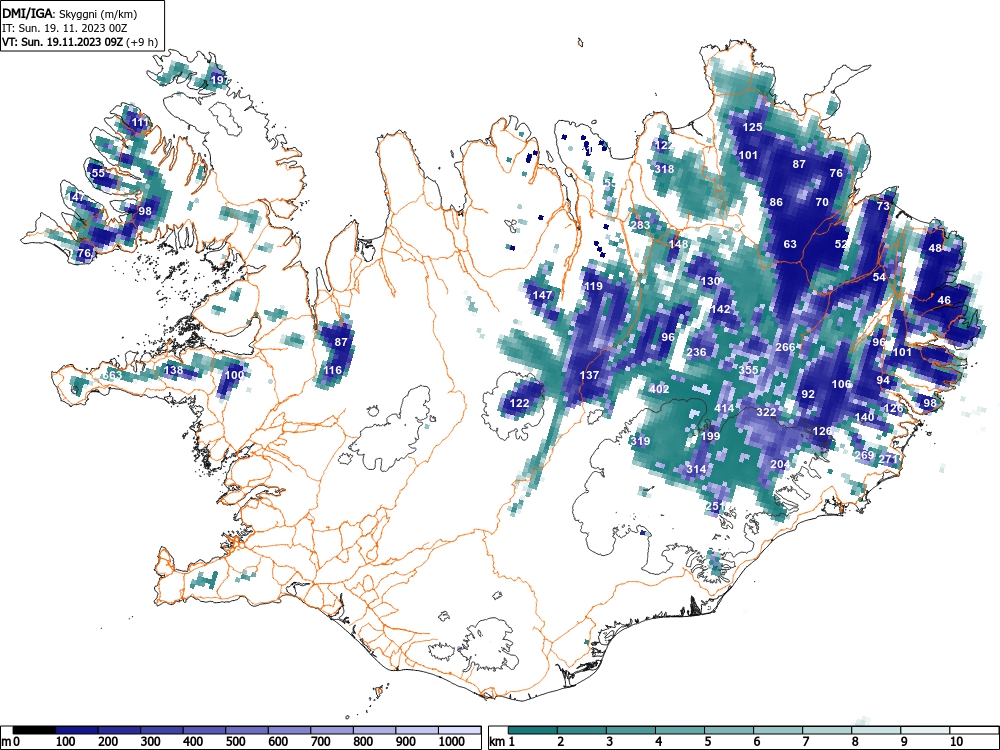Select the light 8–9 km legend swatch
This screenshot has height=750, width=1000.
point(876,730)
